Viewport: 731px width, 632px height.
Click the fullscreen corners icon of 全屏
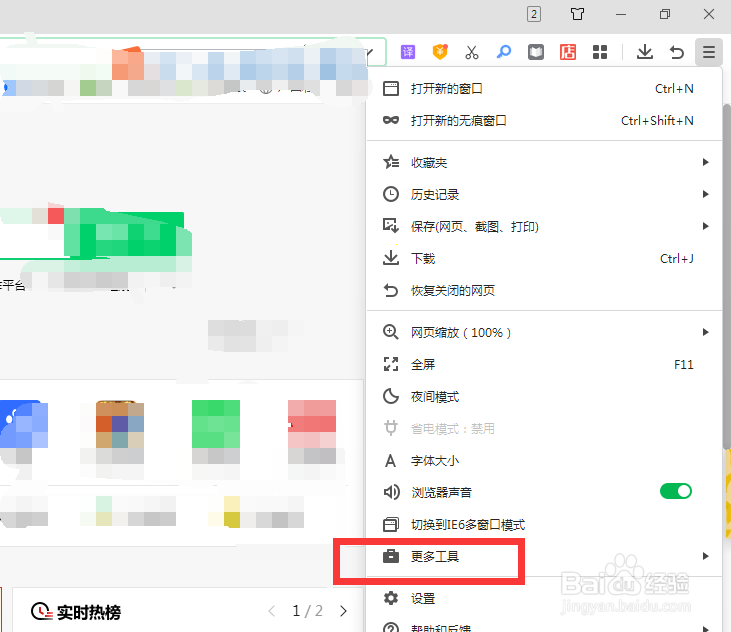coord(391,364)
